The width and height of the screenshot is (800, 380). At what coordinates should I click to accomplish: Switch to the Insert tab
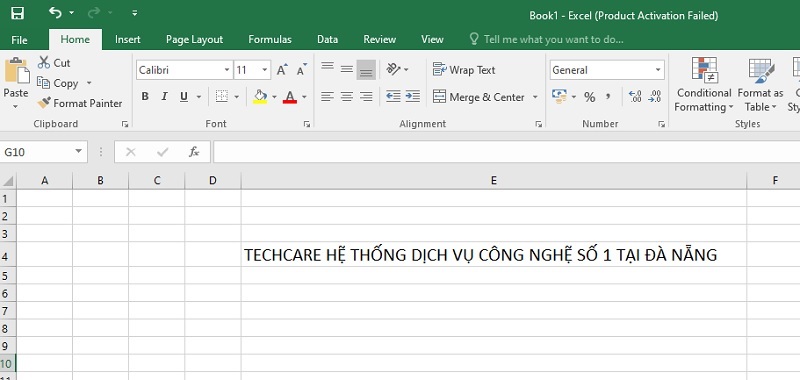[128, 39]
